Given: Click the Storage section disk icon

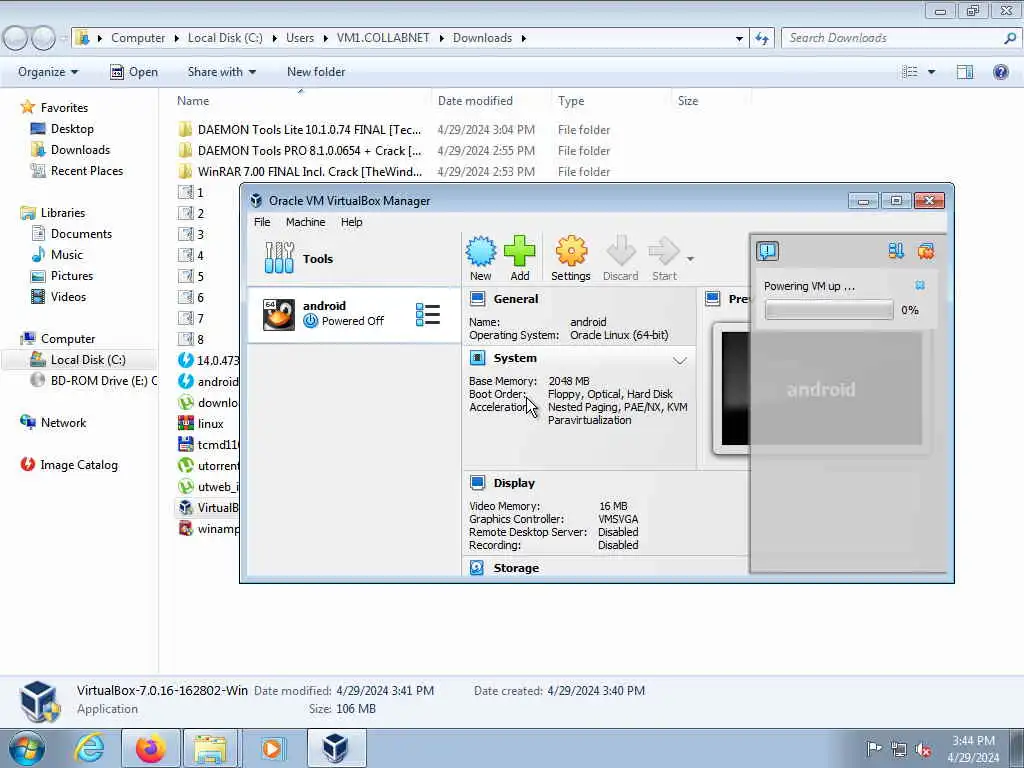Looking at the screenshot, I should [477, 568].
